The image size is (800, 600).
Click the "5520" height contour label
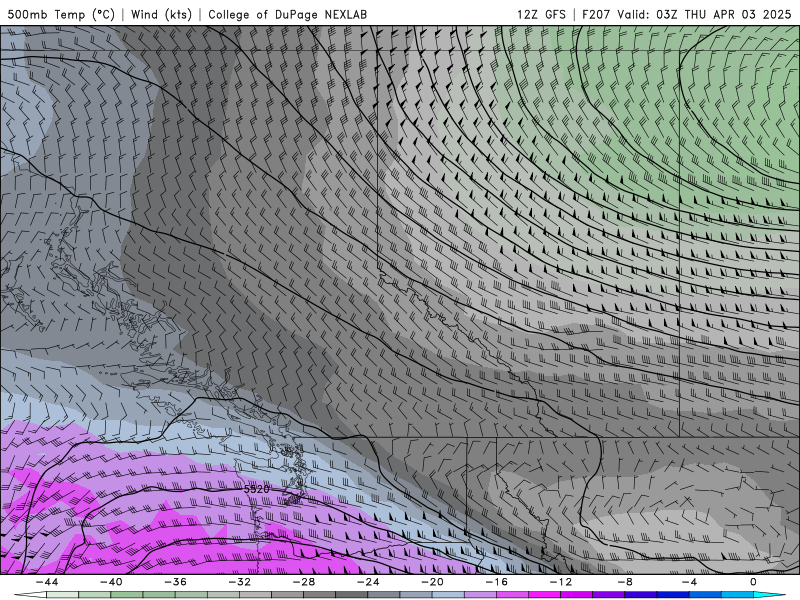tap(256, 489)
